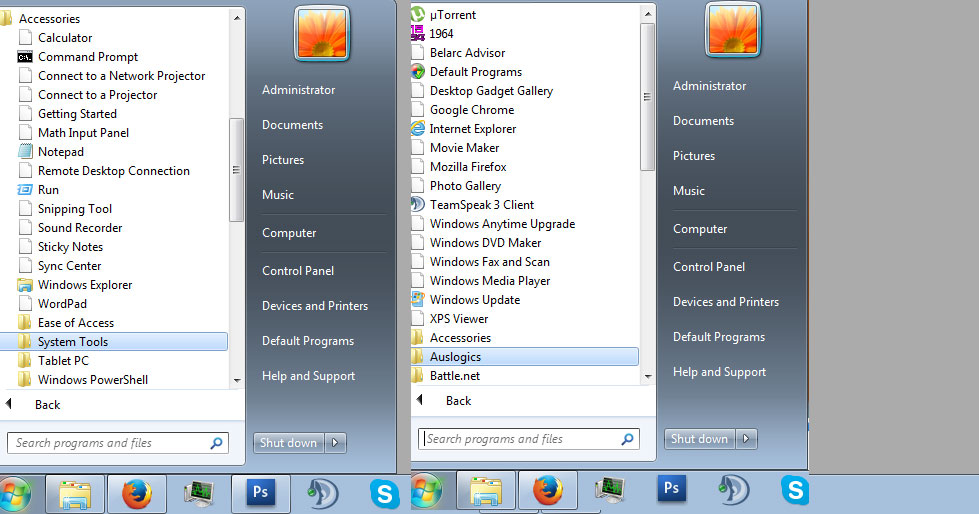Viewport: 979px width, 514px height.
Task: Open shut down options arrow in Accessories menu
Action: (335, 443)
